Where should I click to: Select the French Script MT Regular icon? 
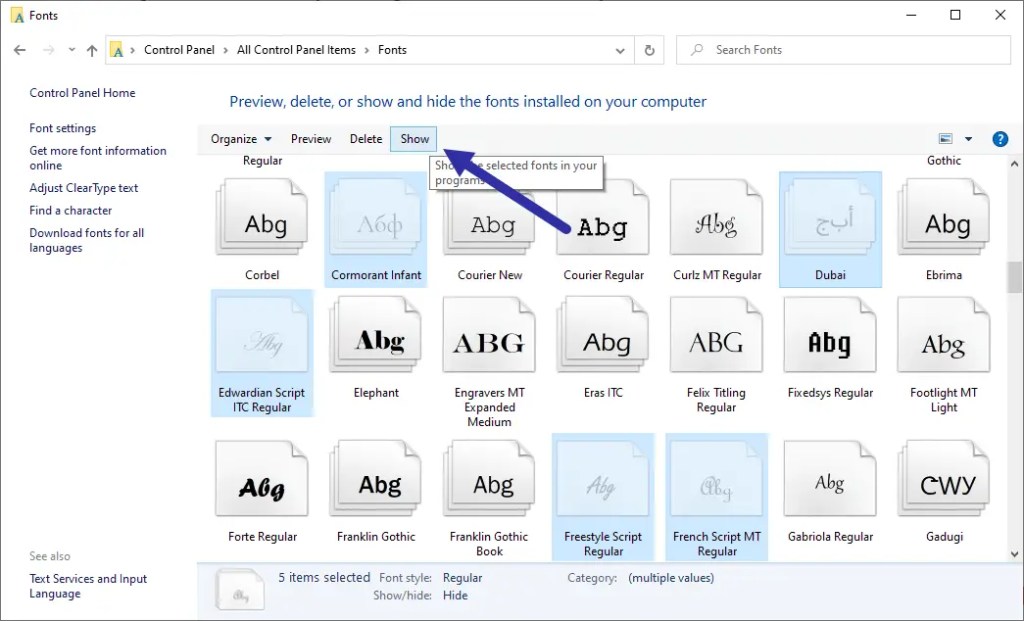point(716,479)
